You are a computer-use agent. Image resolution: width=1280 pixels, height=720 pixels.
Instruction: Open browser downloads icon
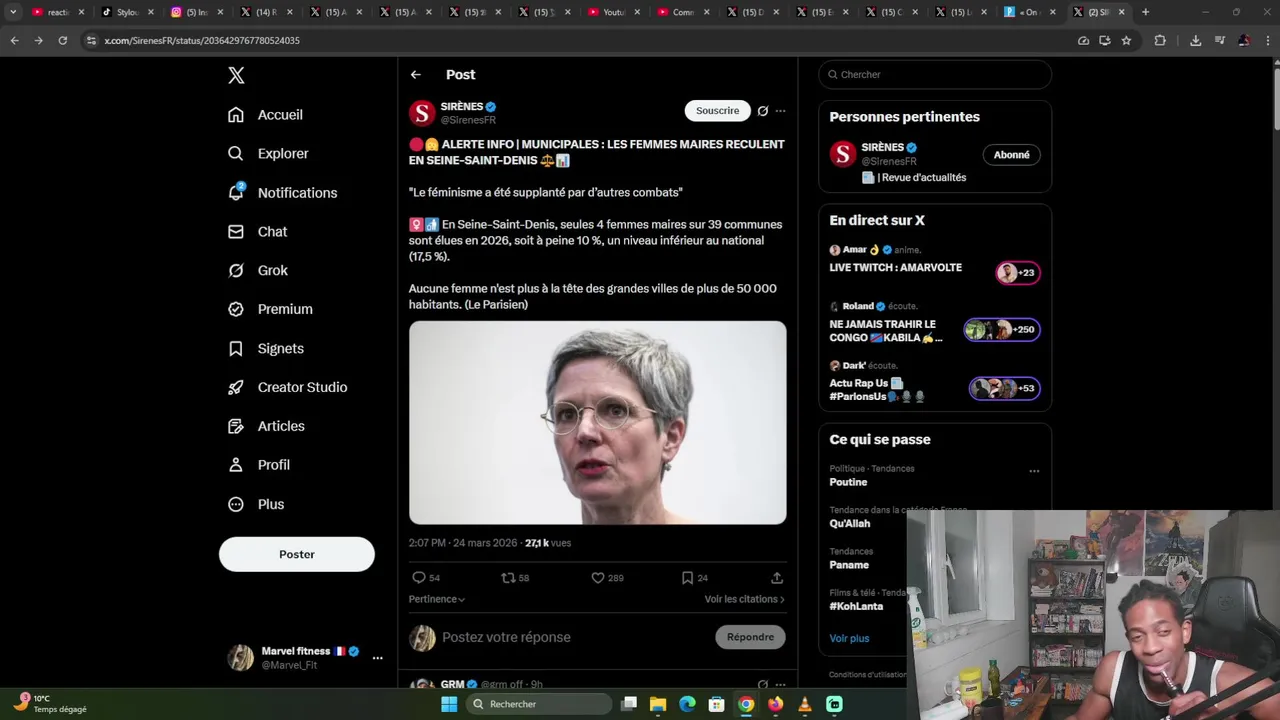pos(1195,40)
